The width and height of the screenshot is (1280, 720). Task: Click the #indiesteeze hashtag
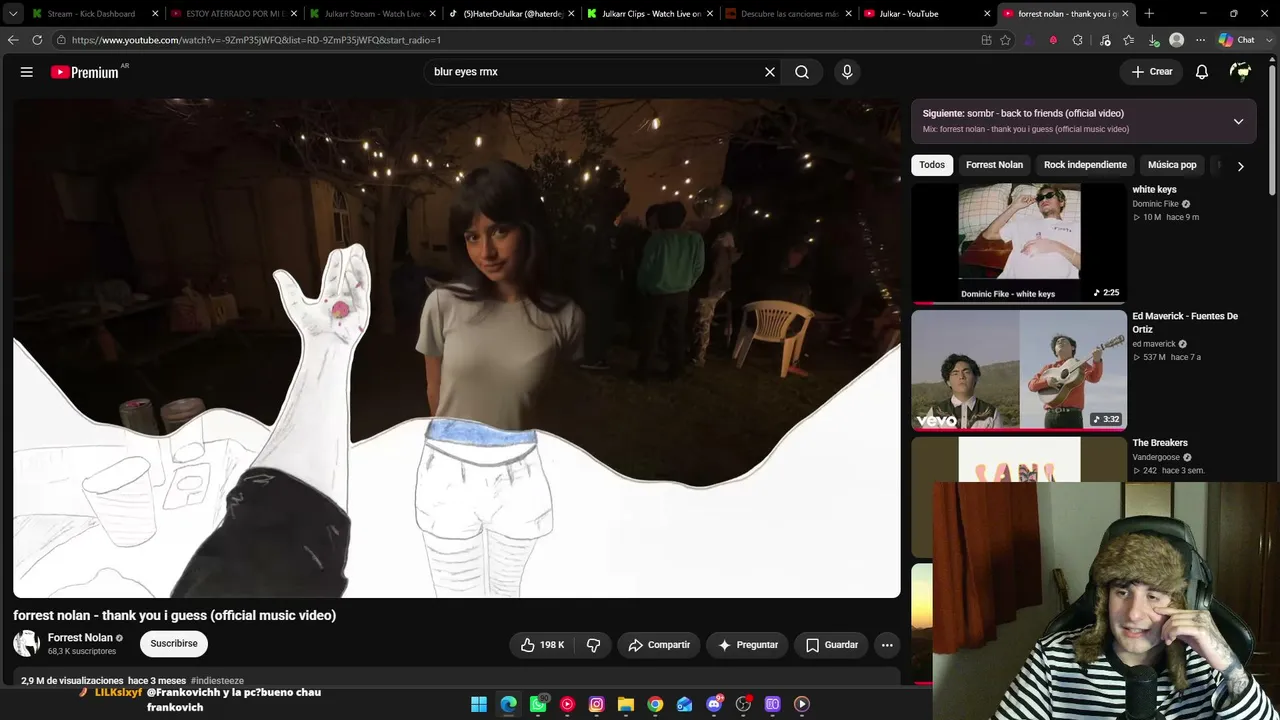click(x=217, y=681)
